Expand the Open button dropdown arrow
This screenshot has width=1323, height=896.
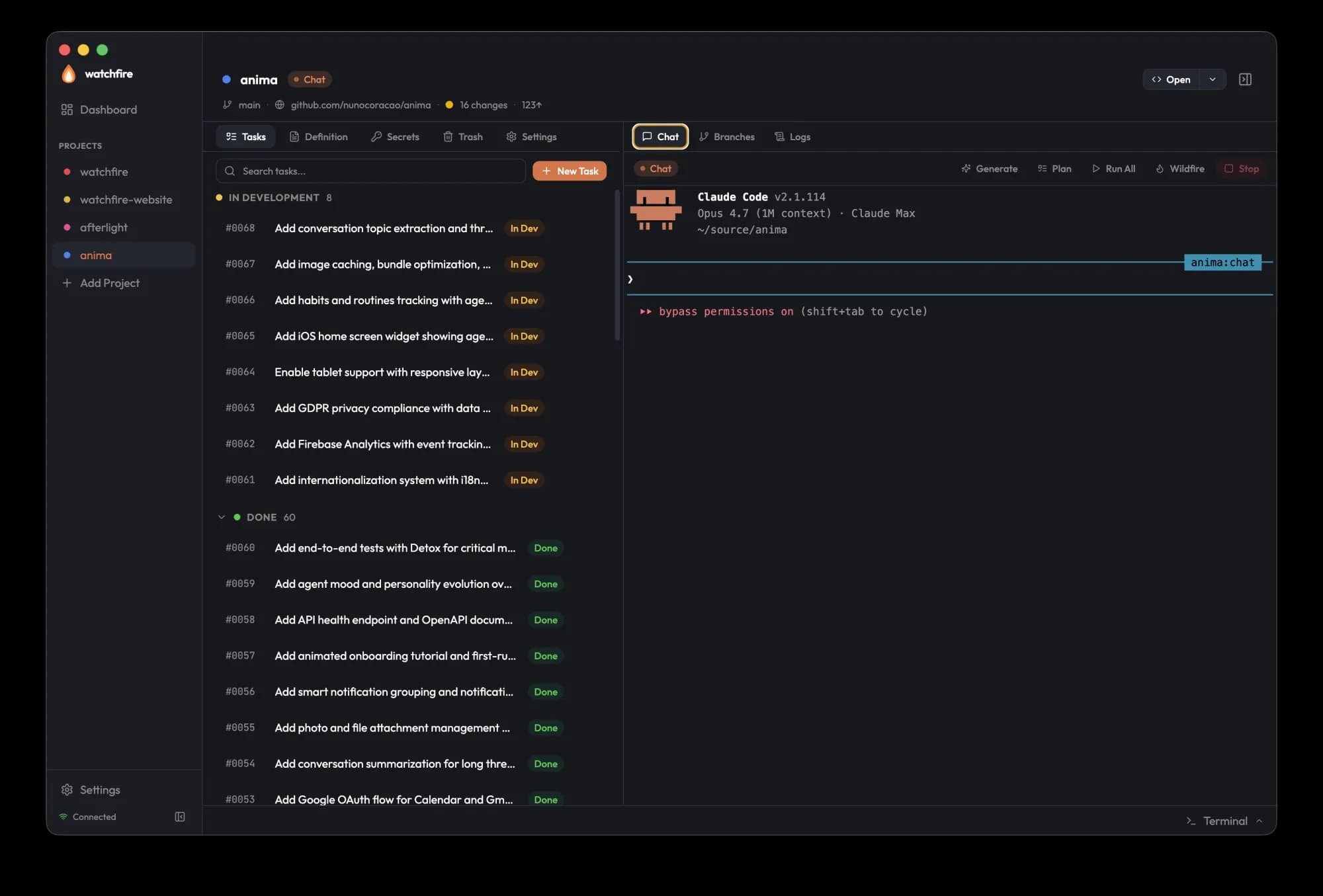[x=1213, y=79]
